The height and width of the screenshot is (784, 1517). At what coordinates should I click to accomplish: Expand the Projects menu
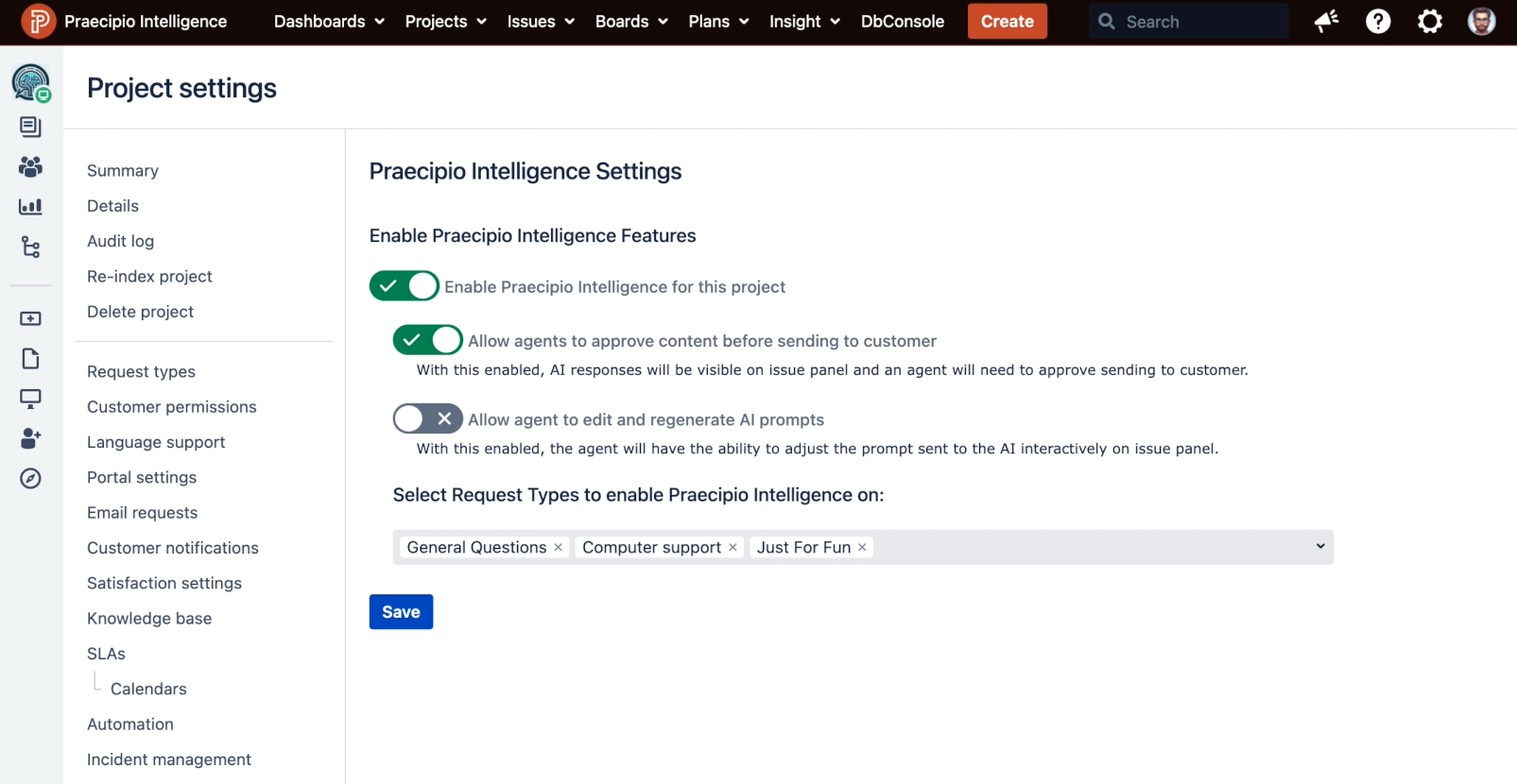click(445, 21)
